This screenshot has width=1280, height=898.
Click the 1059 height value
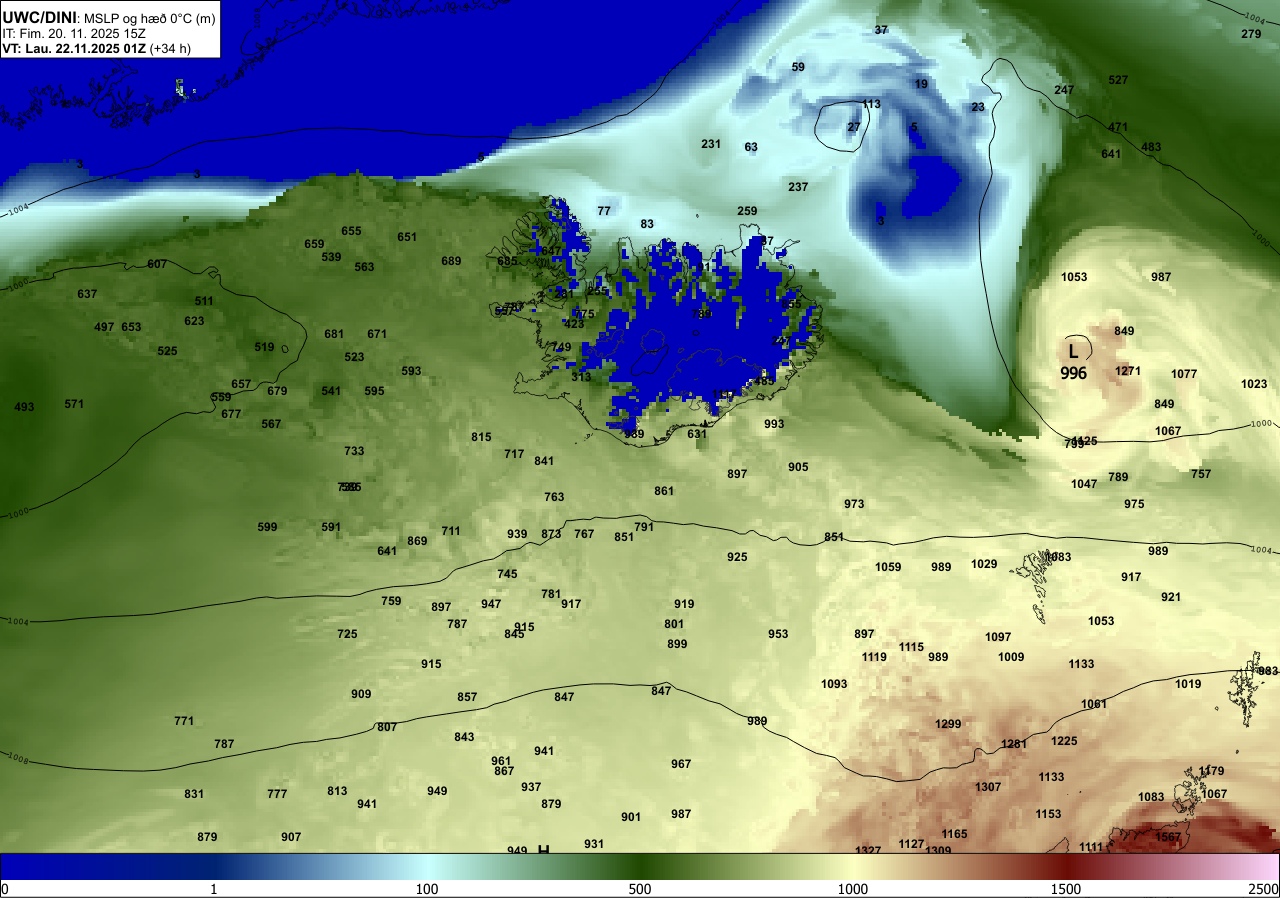[x=888, y=567]
